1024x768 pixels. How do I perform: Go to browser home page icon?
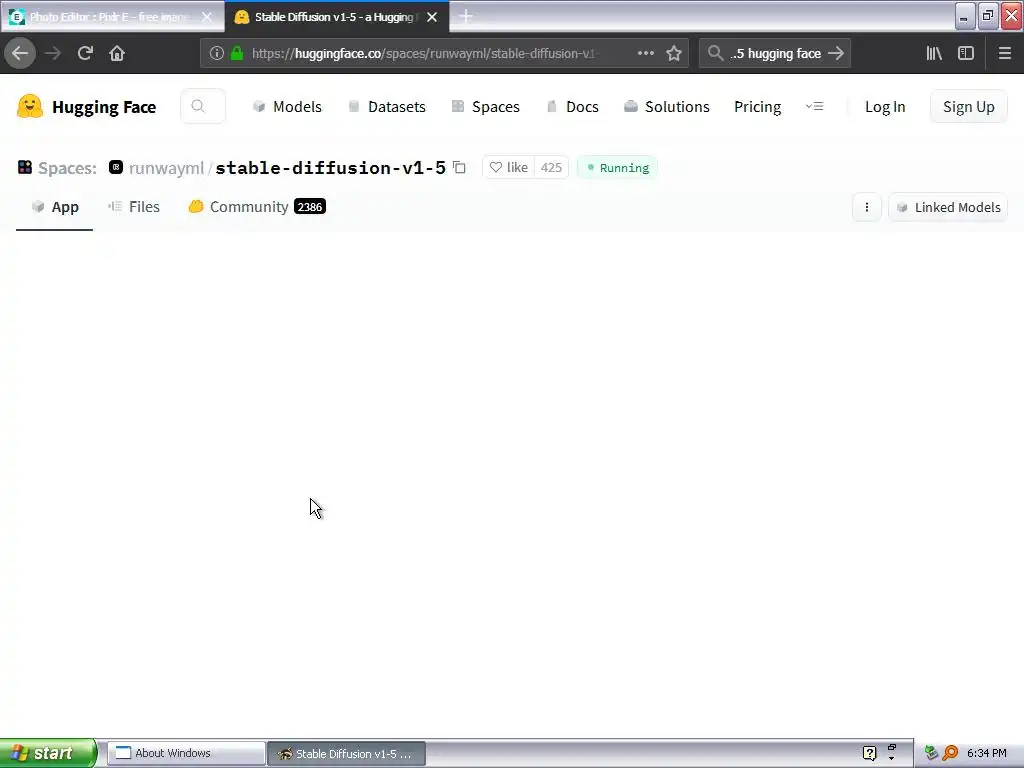click(117, 54)
